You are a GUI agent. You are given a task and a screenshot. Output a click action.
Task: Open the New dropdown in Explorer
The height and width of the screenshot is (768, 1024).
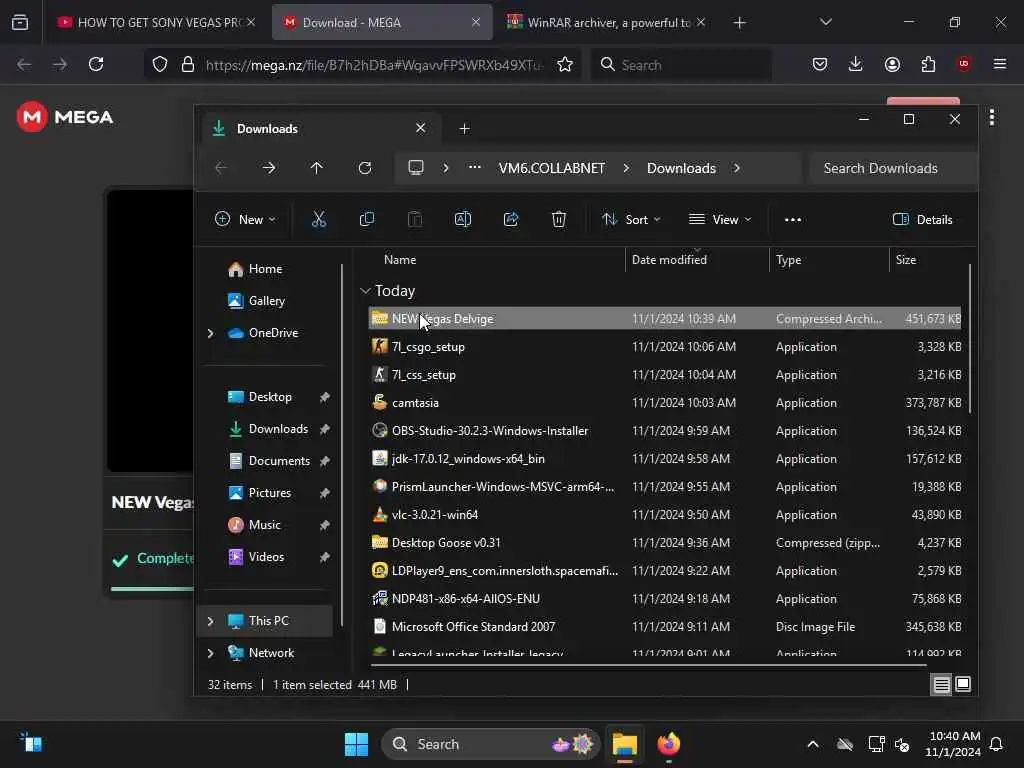(x=245, y=219)
